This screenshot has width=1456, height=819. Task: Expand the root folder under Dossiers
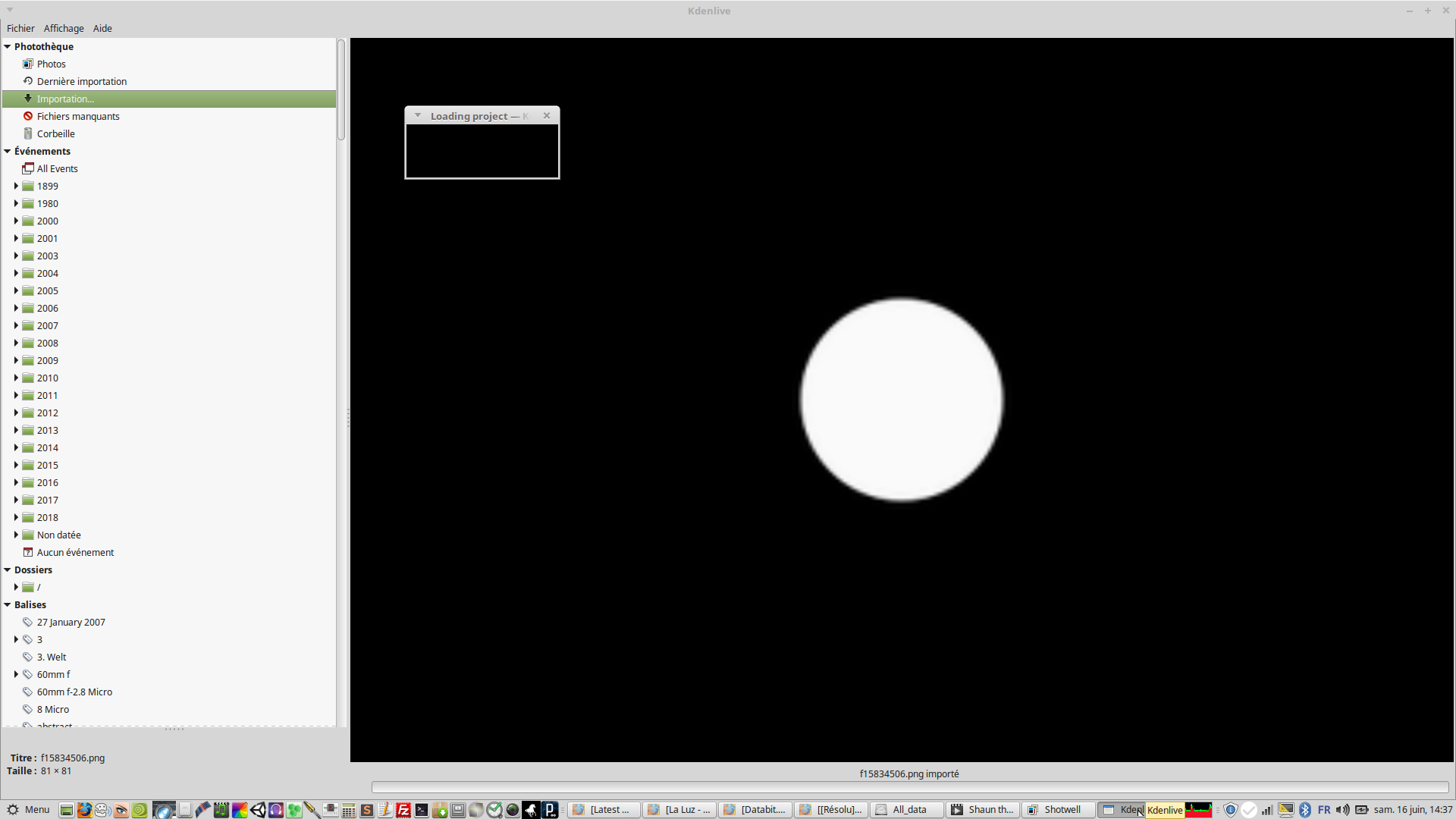click(x=16, y=587)
